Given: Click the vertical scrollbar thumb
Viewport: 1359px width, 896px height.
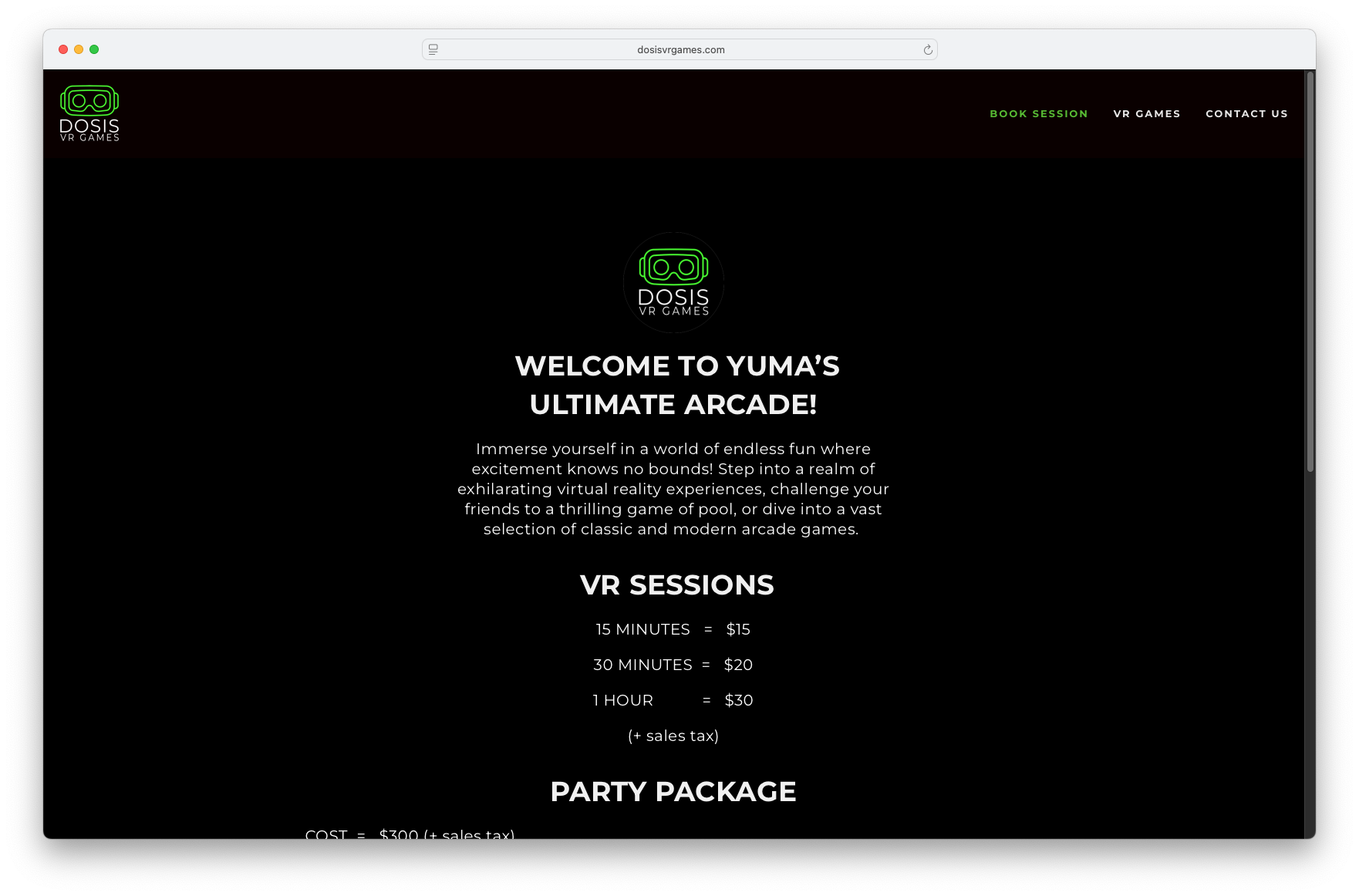Looking at the screenshot, I should (x=1310, y=271).
